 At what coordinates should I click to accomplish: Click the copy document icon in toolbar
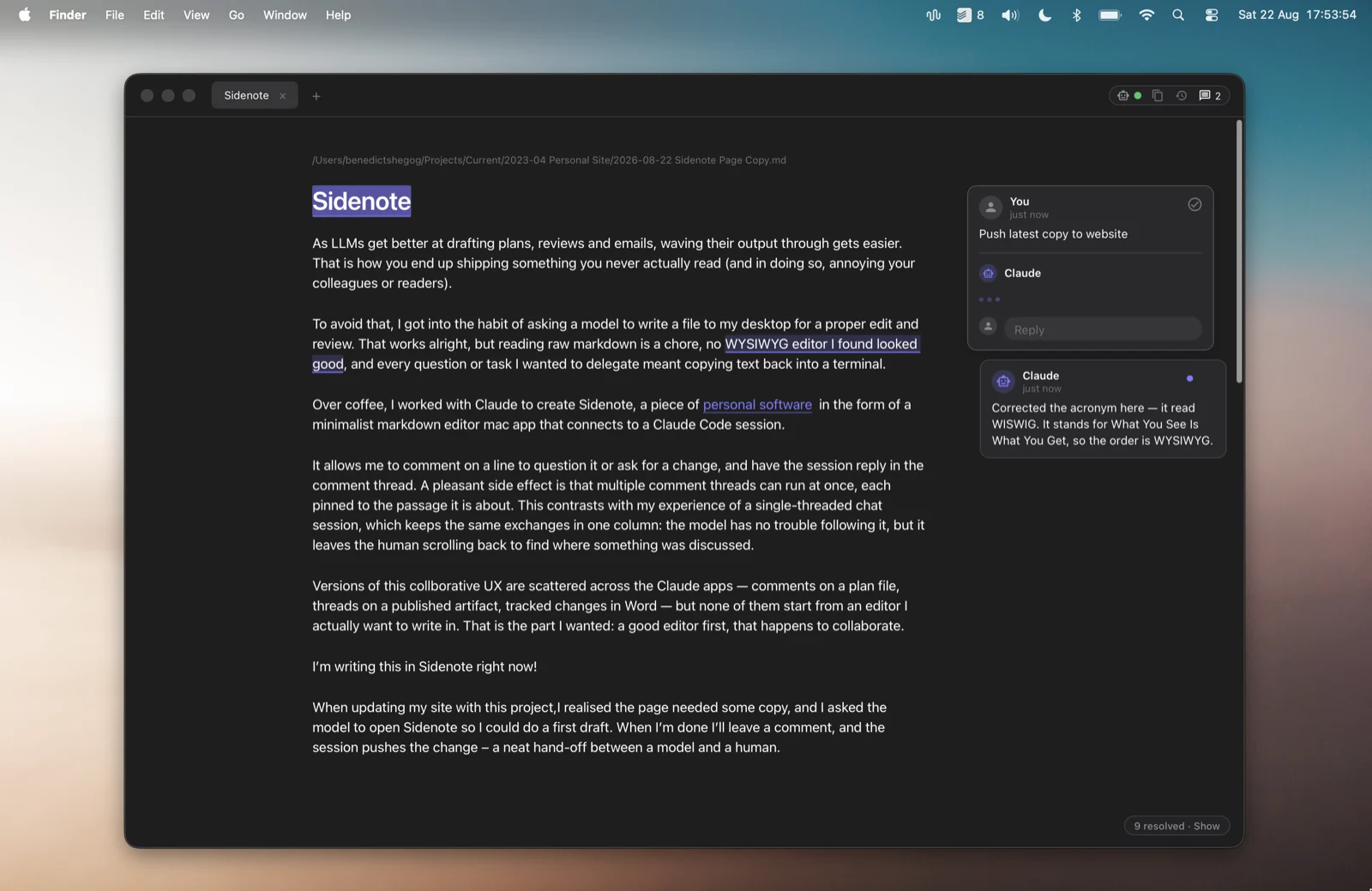[x=1158, y=95]
